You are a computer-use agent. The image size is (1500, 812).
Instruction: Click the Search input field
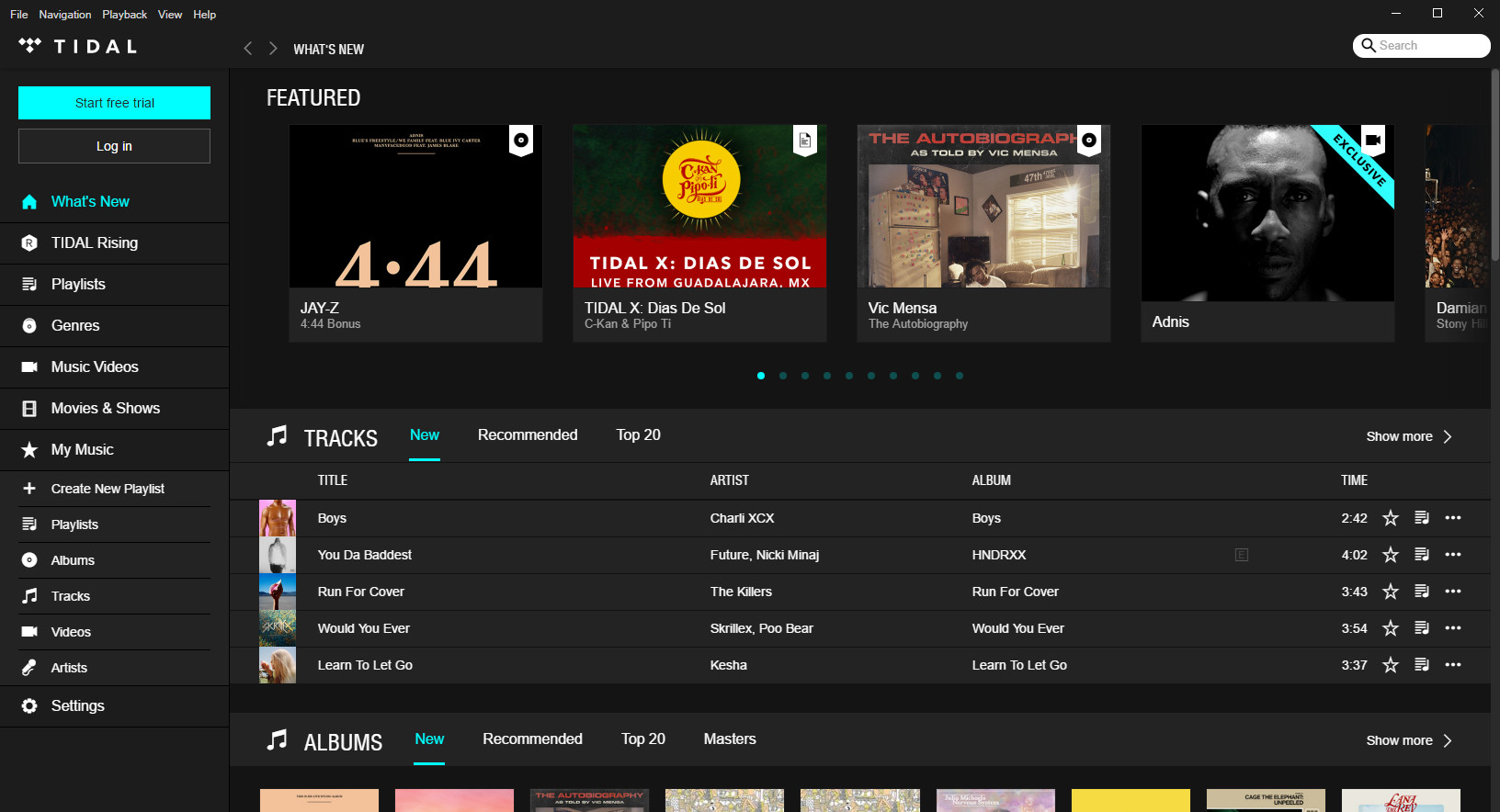click(x=1422, y=46)
